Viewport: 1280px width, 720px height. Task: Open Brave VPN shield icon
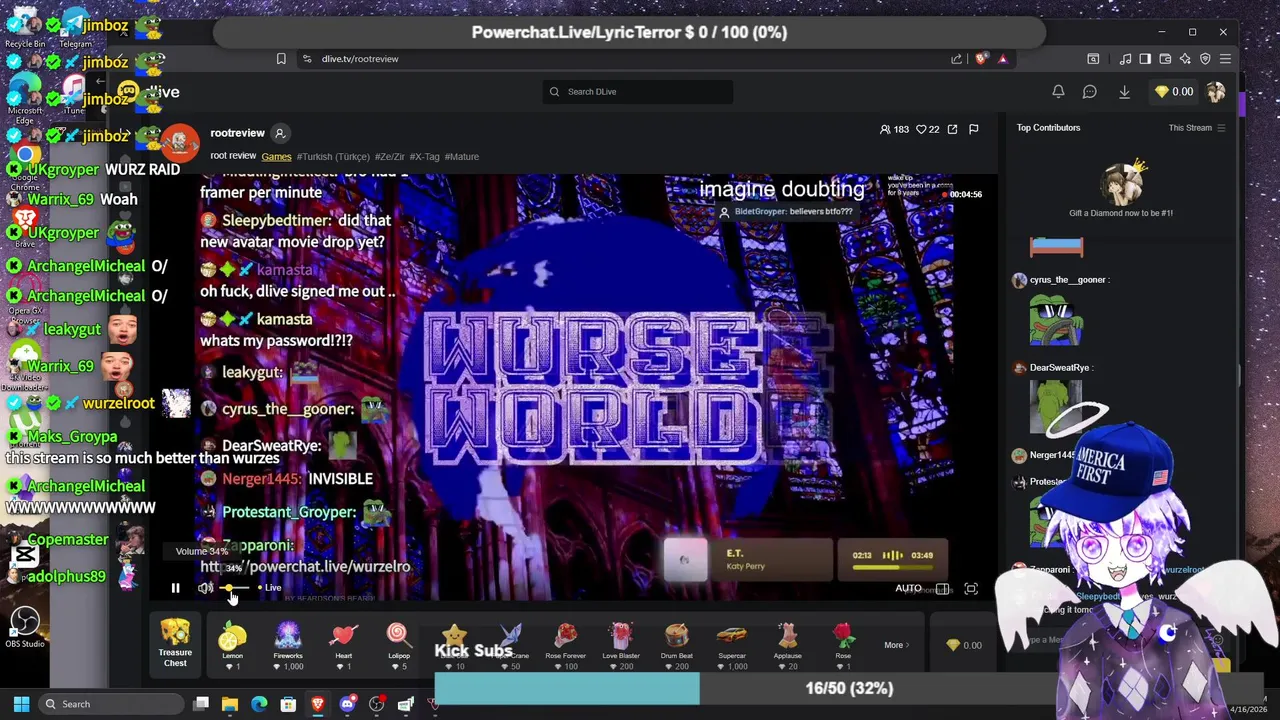pyautogui.click(x=1205, y=59)
